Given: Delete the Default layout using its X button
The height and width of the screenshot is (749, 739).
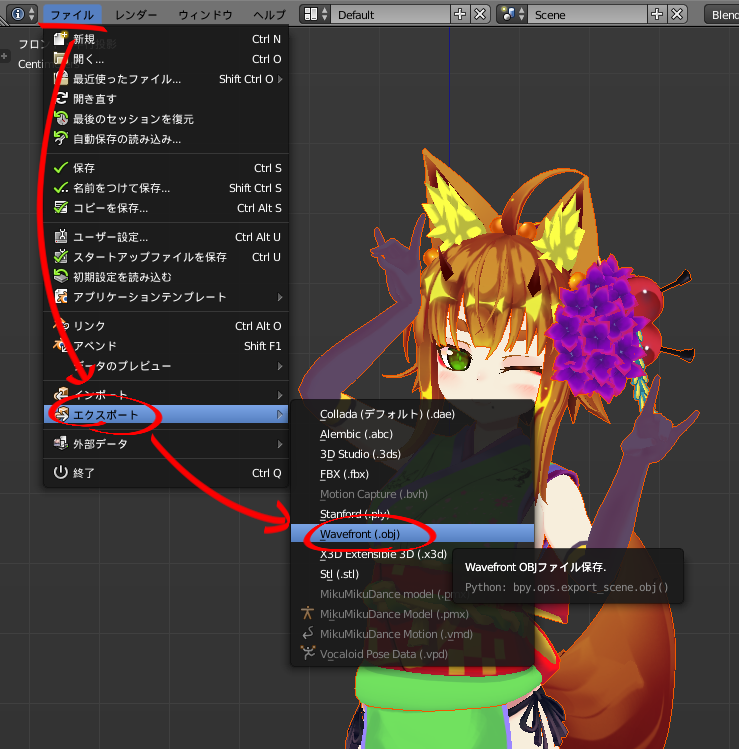Looking at the screenshot, I should click(x=480, y=14).
